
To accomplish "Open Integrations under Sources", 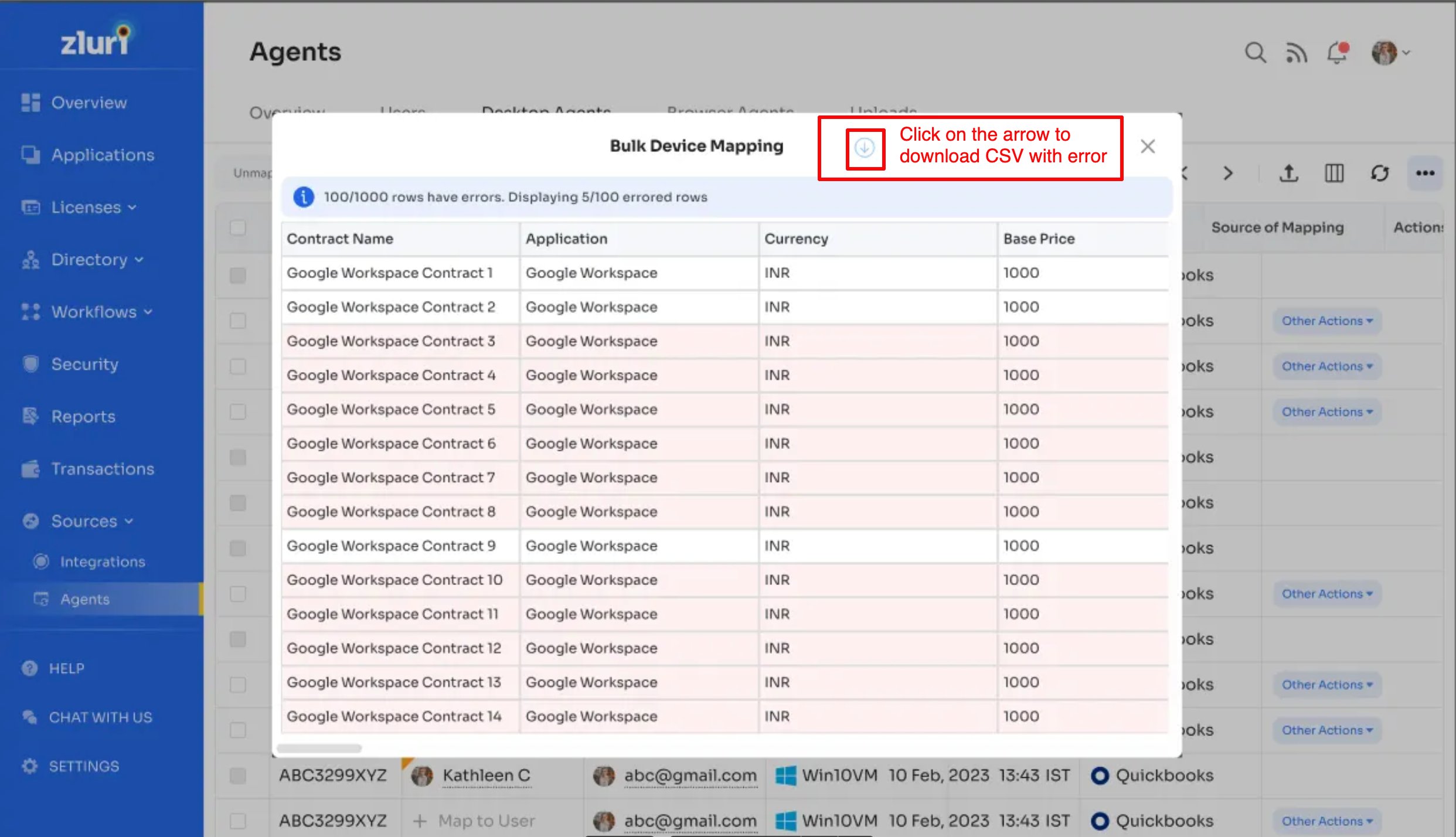I will pos(103,562).
